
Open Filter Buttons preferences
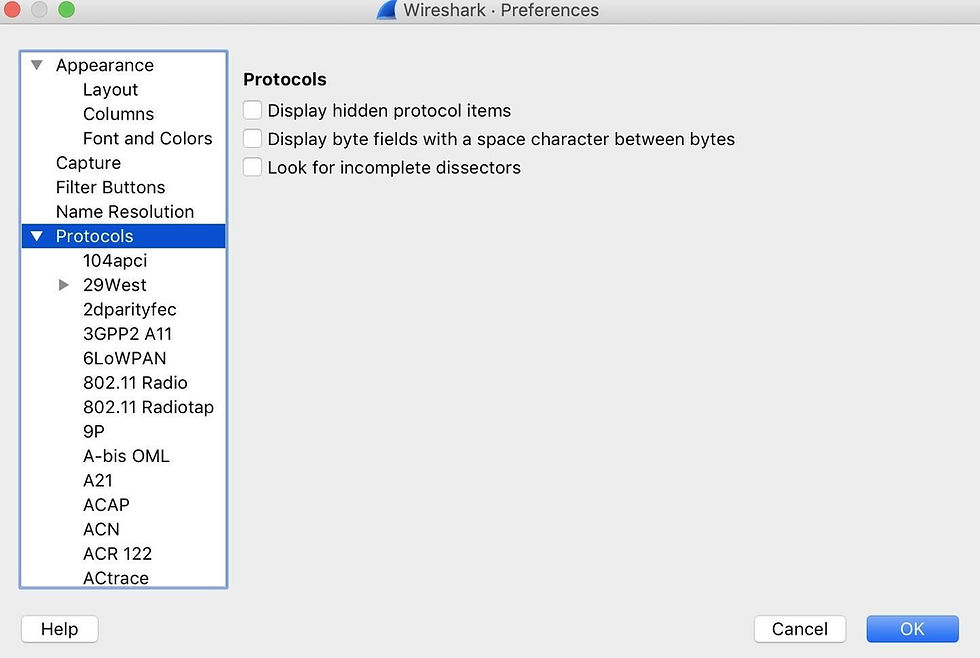point(110,187)
